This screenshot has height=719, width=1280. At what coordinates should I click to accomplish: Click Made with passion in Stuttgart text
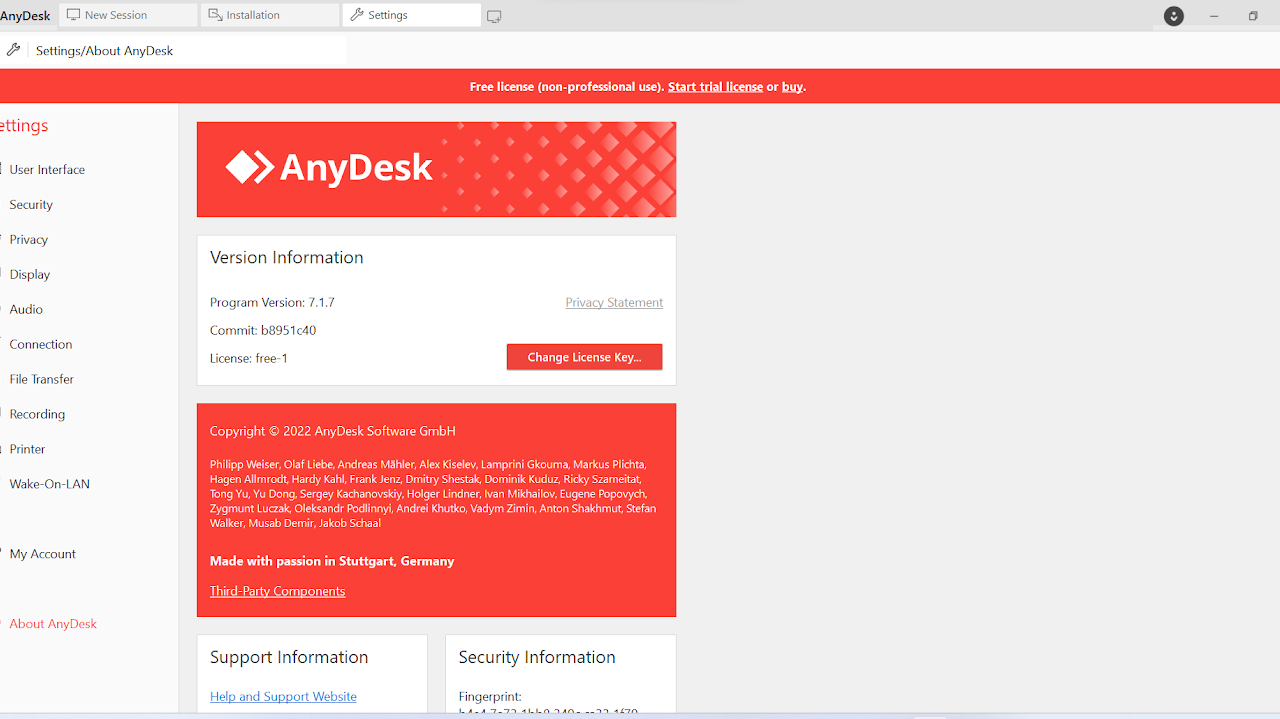coord(332,562)
